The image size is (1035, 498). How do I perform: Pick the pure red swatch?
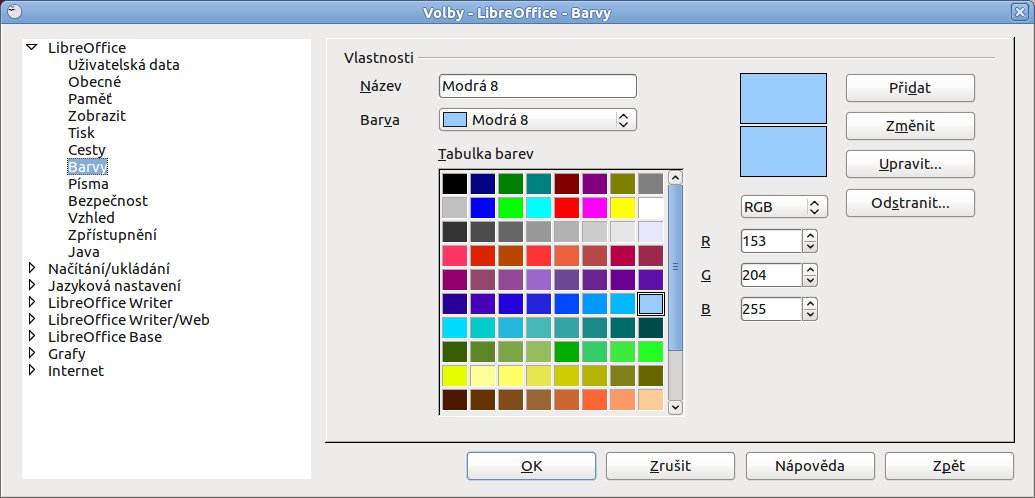566,208
